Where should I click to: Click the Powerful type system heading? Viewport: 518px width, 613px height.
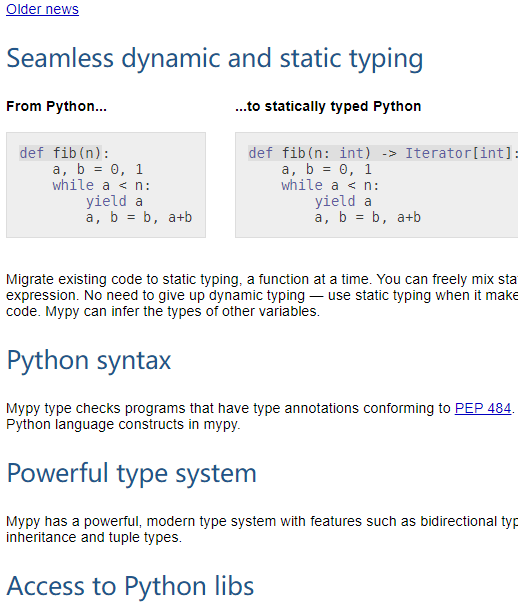pos(131,473)
